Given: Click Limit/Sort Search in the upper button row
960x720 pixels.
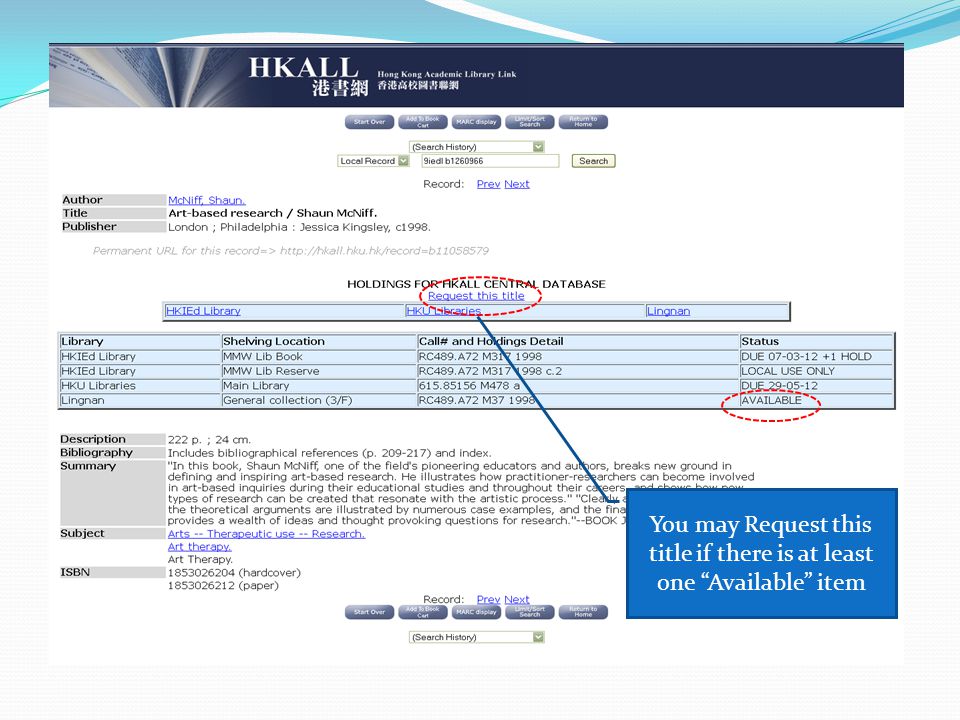Looking at the screenshot, I should click(530, 122).
